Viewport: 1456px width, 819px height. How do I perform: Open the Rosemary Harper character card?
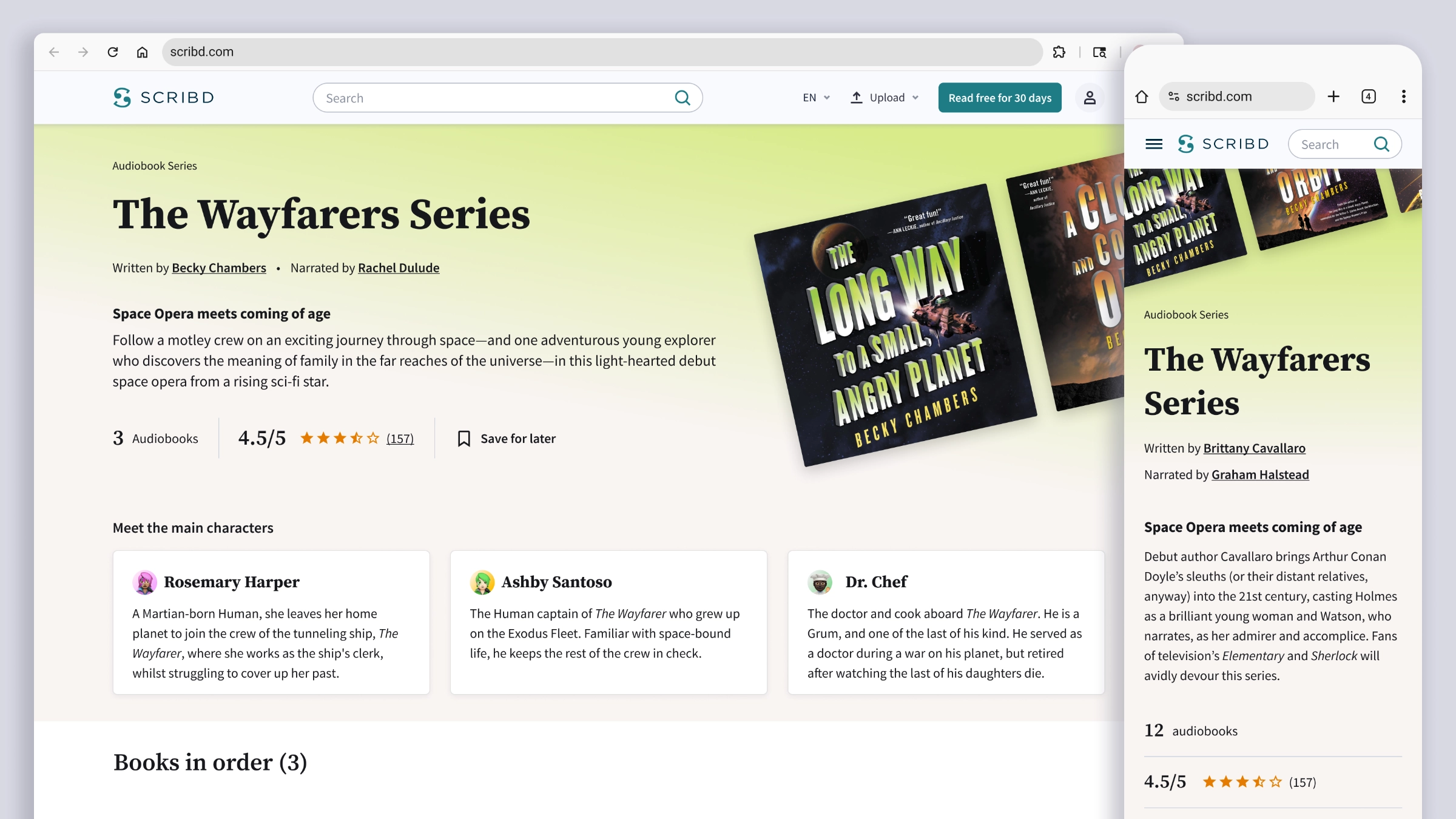(271, 622)
